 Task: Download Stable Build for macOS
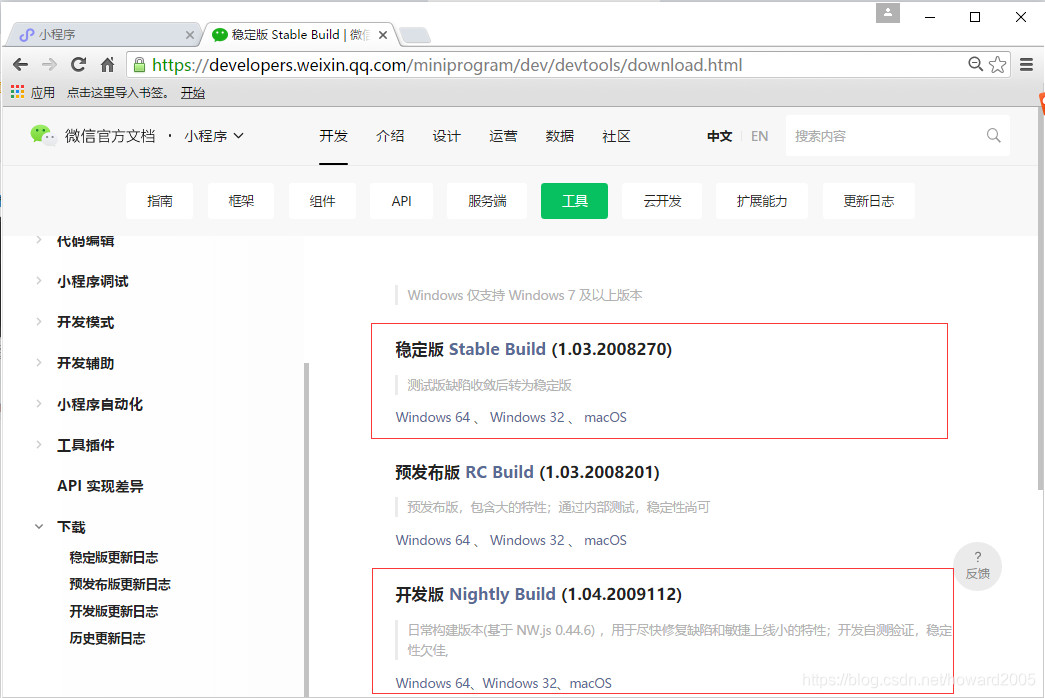tap(605, 417)
